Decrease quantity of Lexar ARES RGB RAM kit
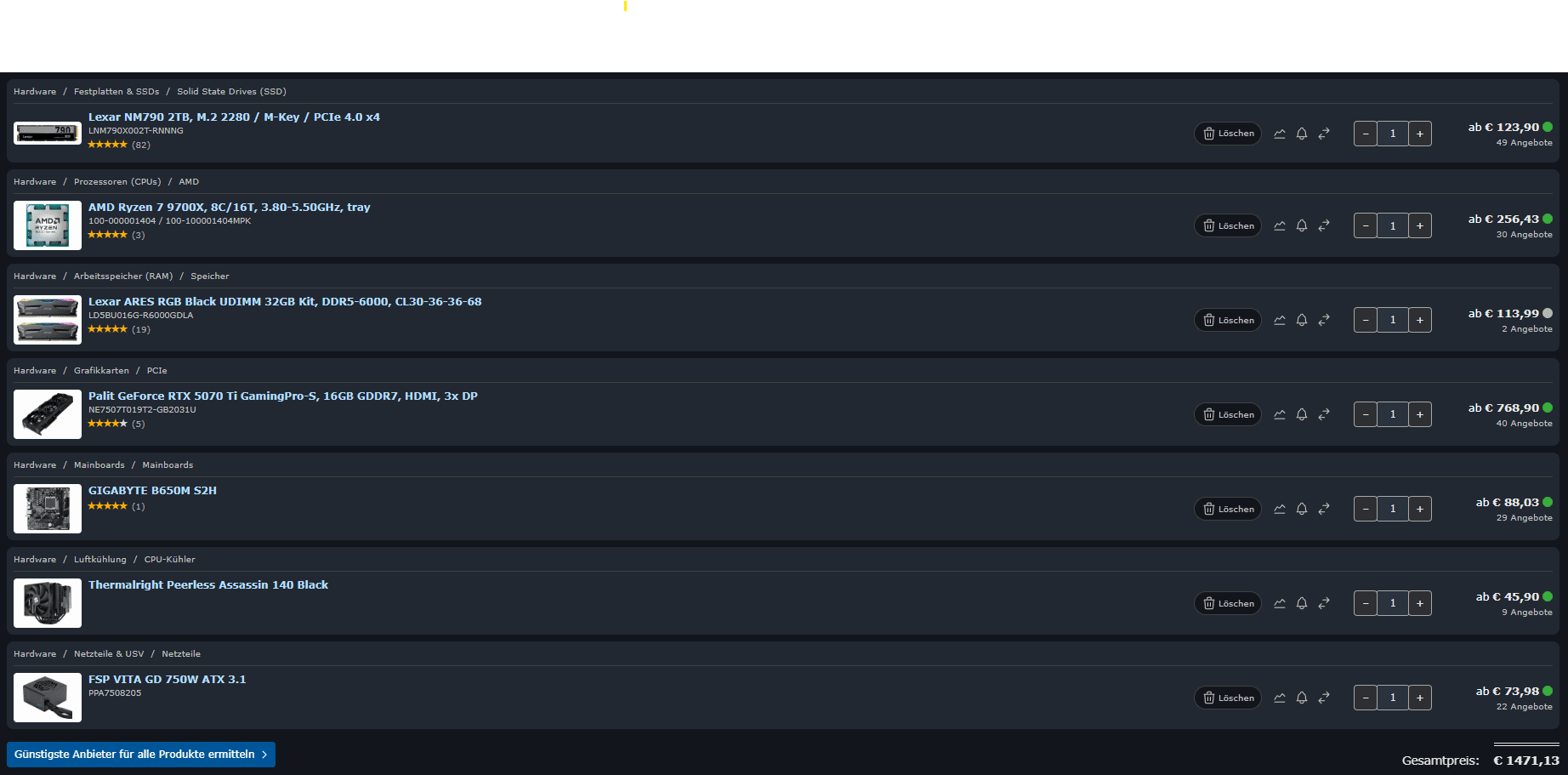 click(x=1366, y=320)
